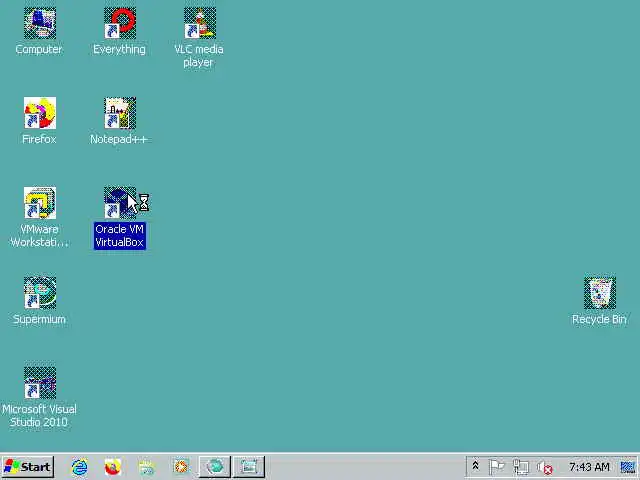640x480 pixels.
Task: Click the Recycle Bin label text
Action: click(599, 319)
